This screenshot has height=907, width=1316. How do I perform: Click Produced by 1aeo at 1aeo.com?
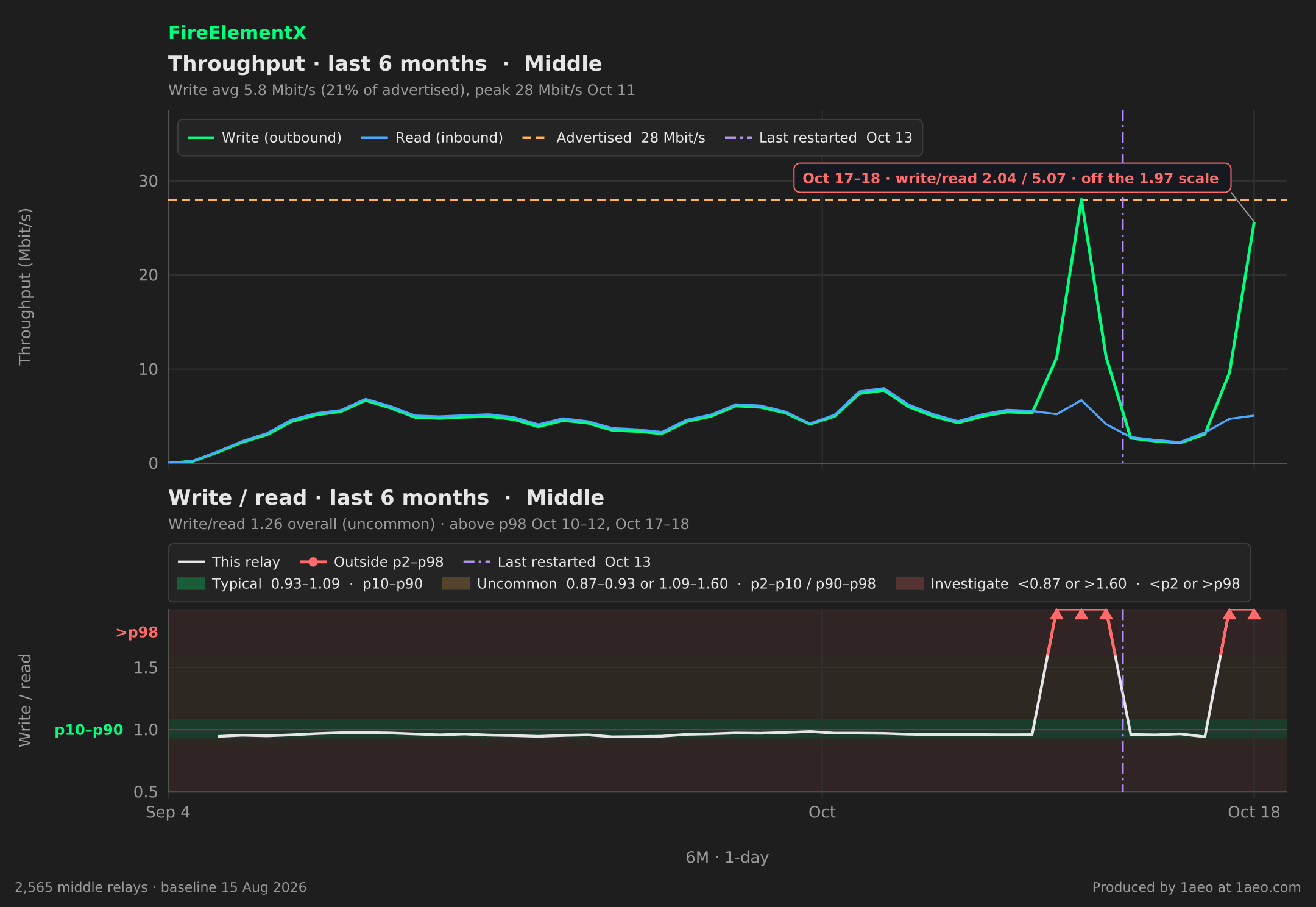(x=1197, y=887)
